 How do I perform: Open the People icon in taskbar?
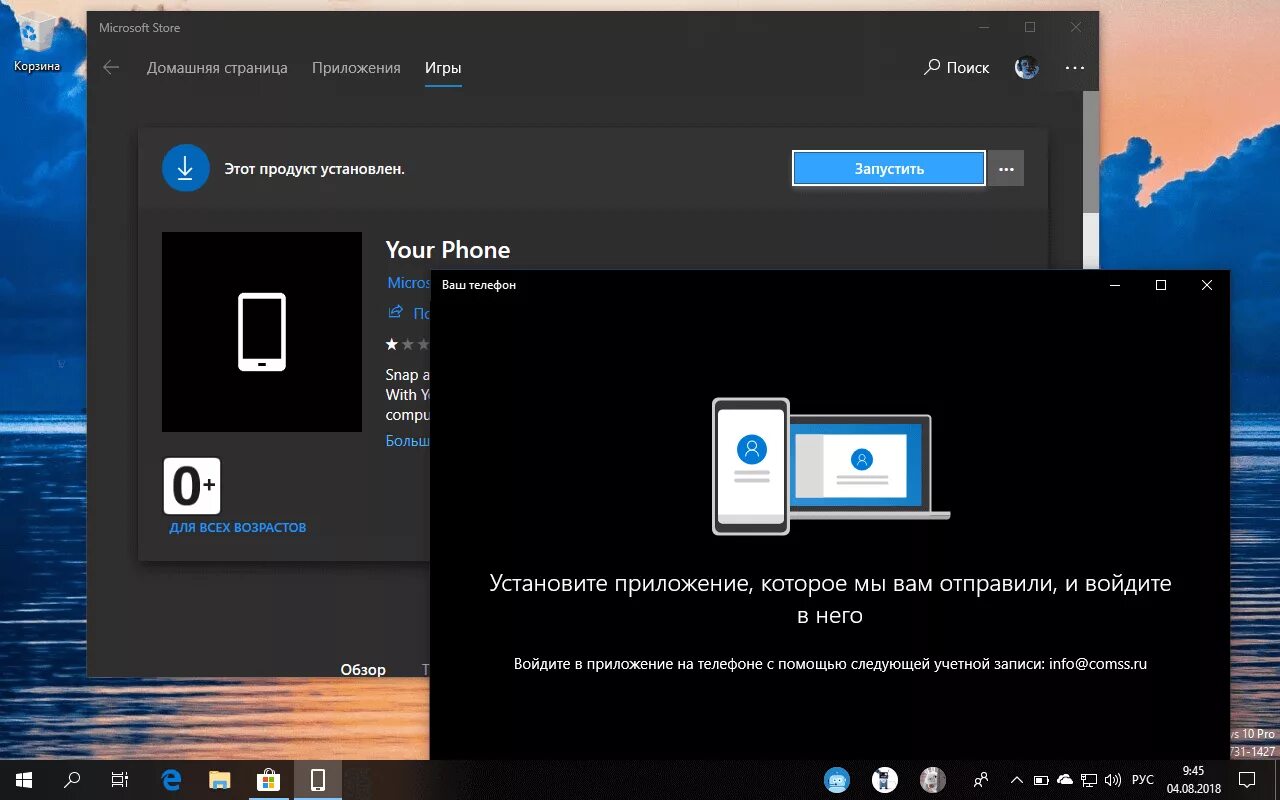(981, 780)
